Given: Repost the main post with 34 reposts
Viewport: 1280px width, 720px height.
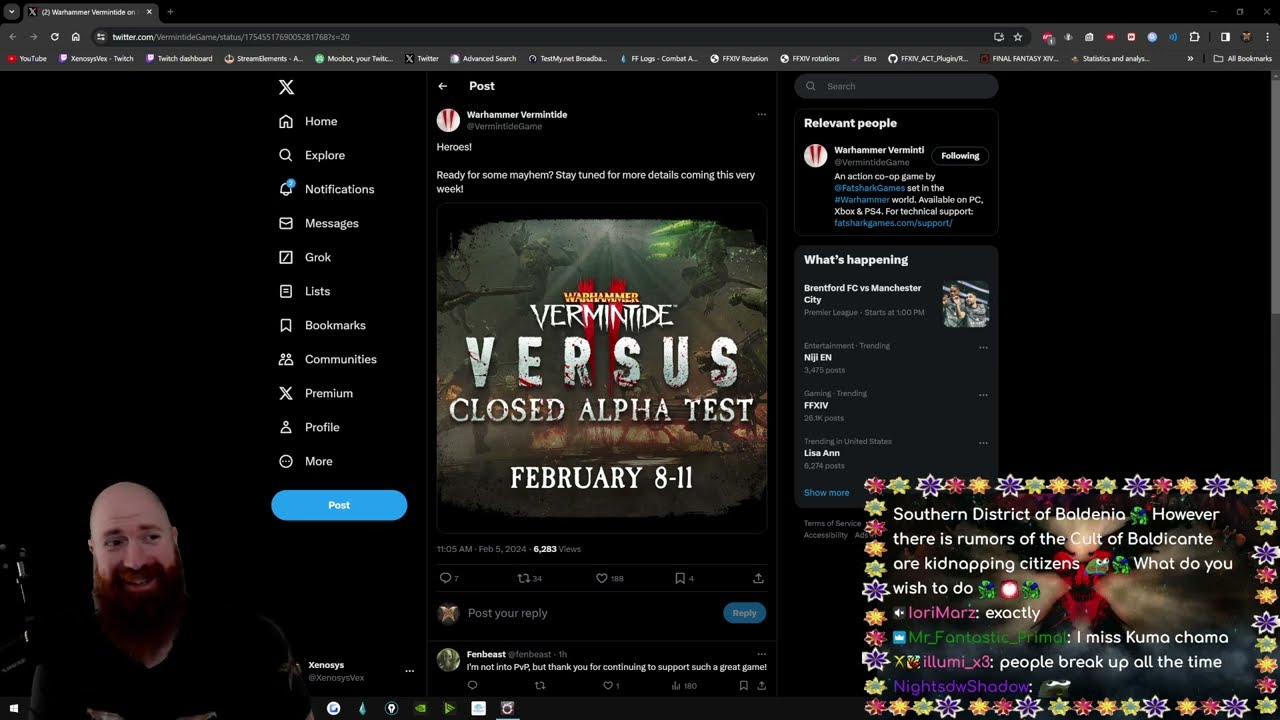Looking at the screenshot, I should point(529,578).
